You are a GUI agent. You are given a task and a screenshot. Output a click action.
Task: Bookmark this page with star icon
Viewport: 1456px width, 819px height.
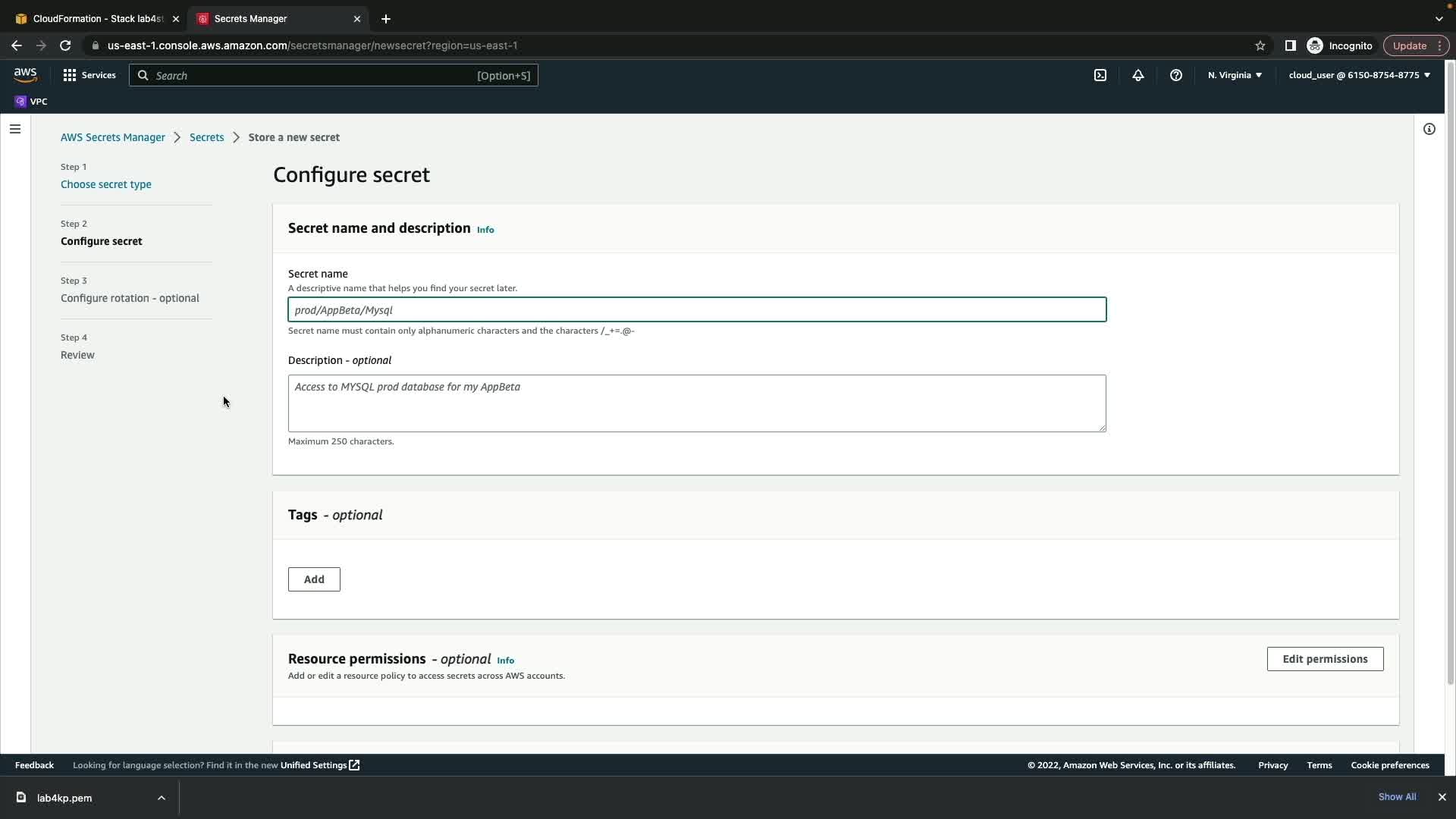[x=1260, y=45]
